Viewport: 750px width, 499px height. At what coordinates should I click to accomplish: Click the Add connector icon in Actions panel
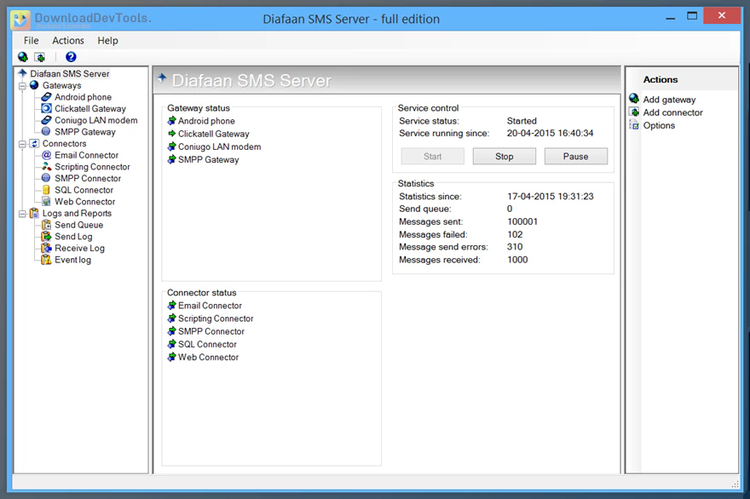pyautogui.click(x=634, y=112)
